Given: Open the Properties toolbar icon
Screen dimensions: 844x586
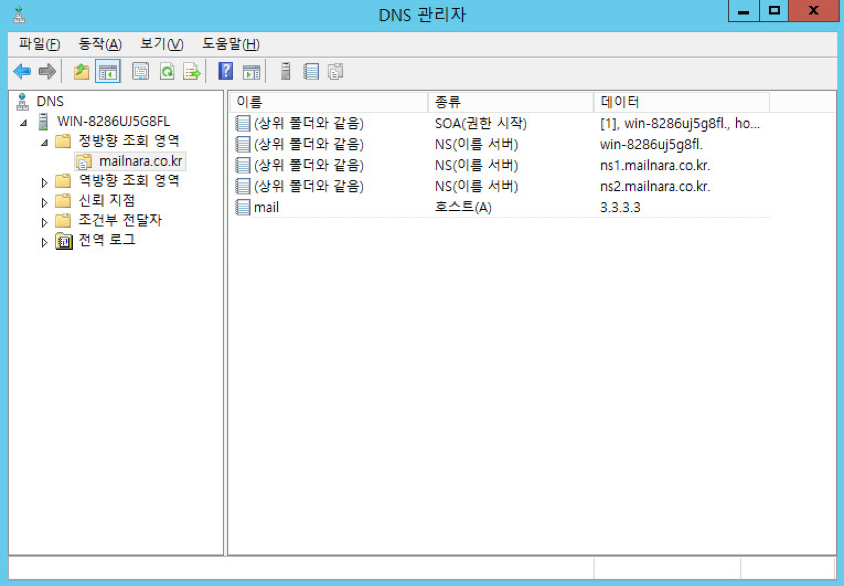Looking at the screenshot, I should click(x=141, y=71).
